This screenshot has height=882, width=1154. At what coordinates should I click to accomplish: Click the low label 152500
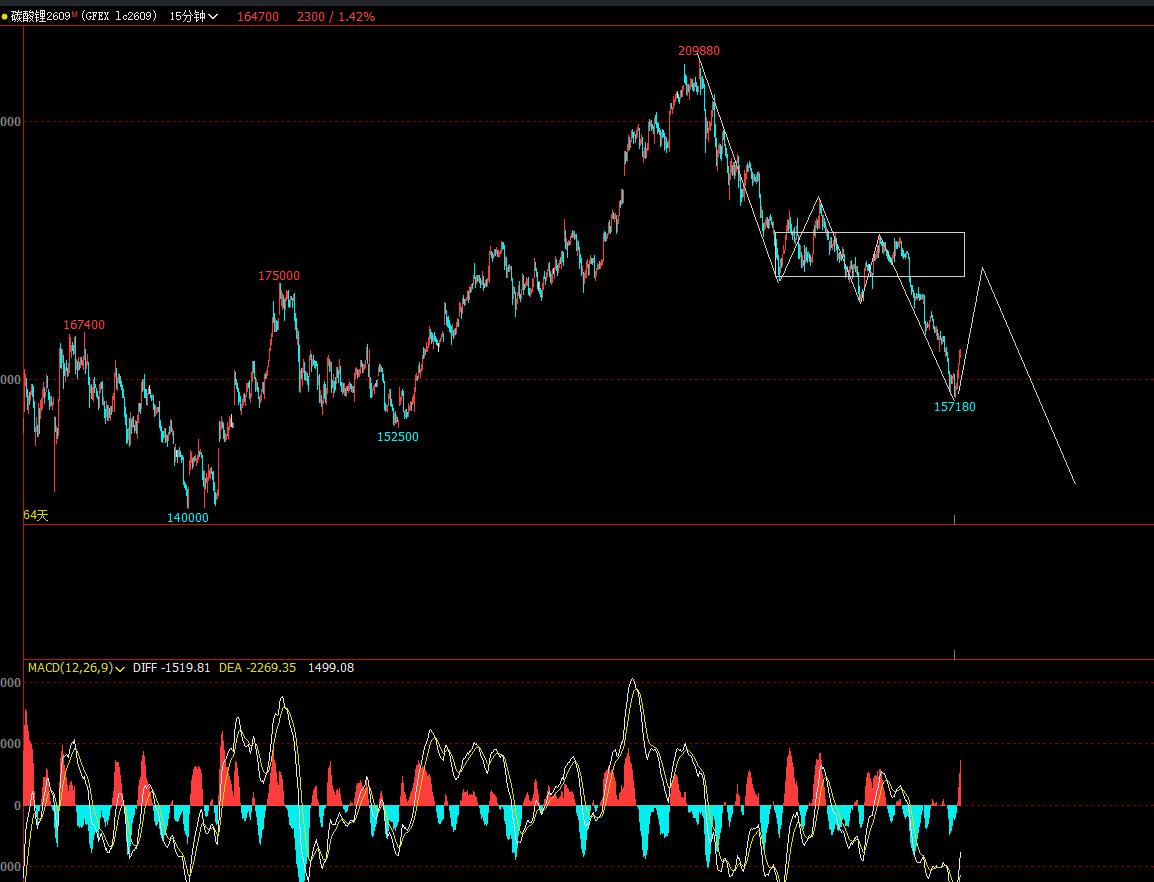(397, 437)
